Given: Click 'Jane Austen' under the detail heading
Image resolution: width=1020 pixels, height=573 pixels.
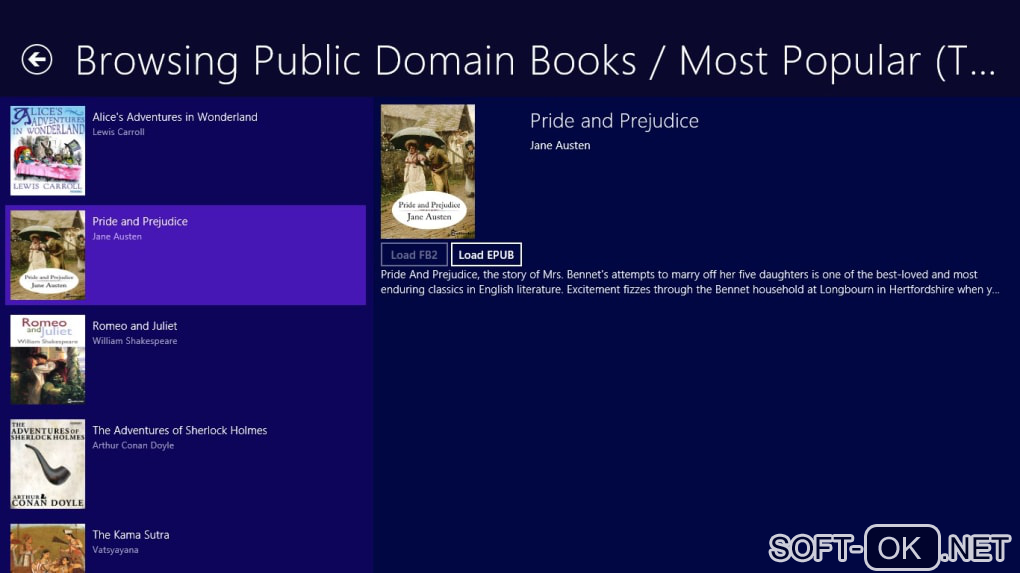Looking at the screenshot, I should 560,146.
